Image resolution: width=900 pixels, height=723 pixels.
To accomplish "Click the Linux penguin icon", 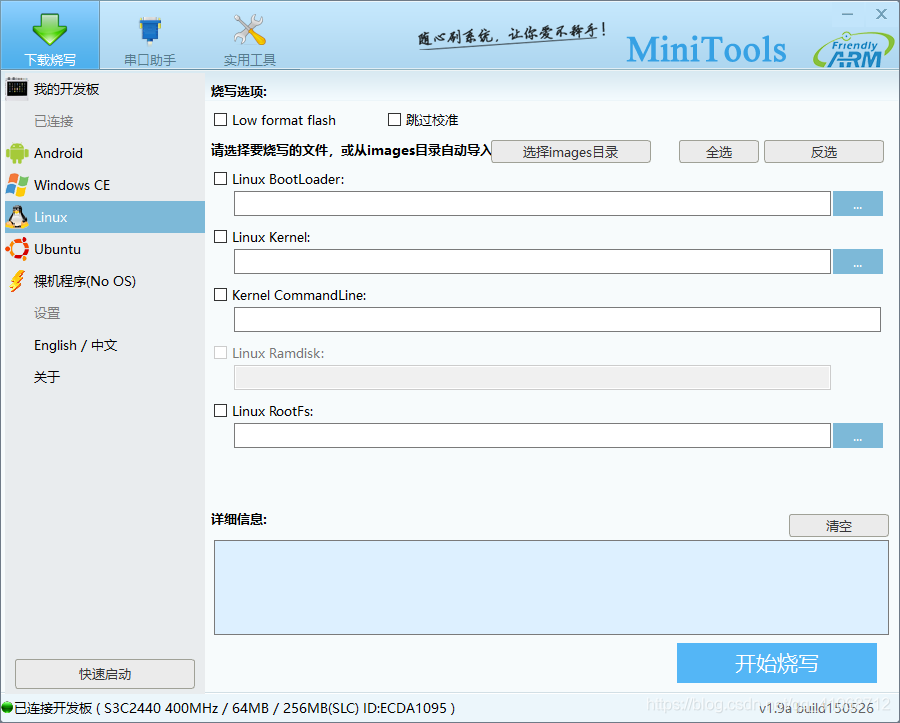I will coord(17,217).
